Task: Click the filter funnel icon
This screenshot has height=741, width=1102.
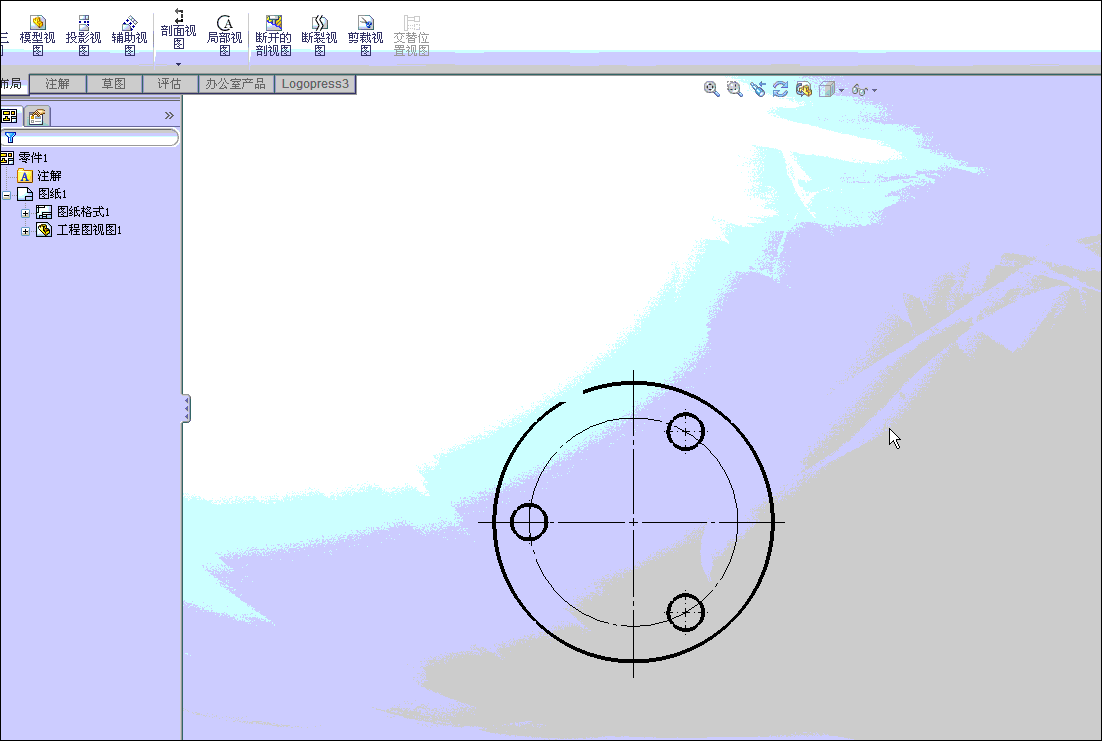Action: pyautogui.click(x=11, y=137)
